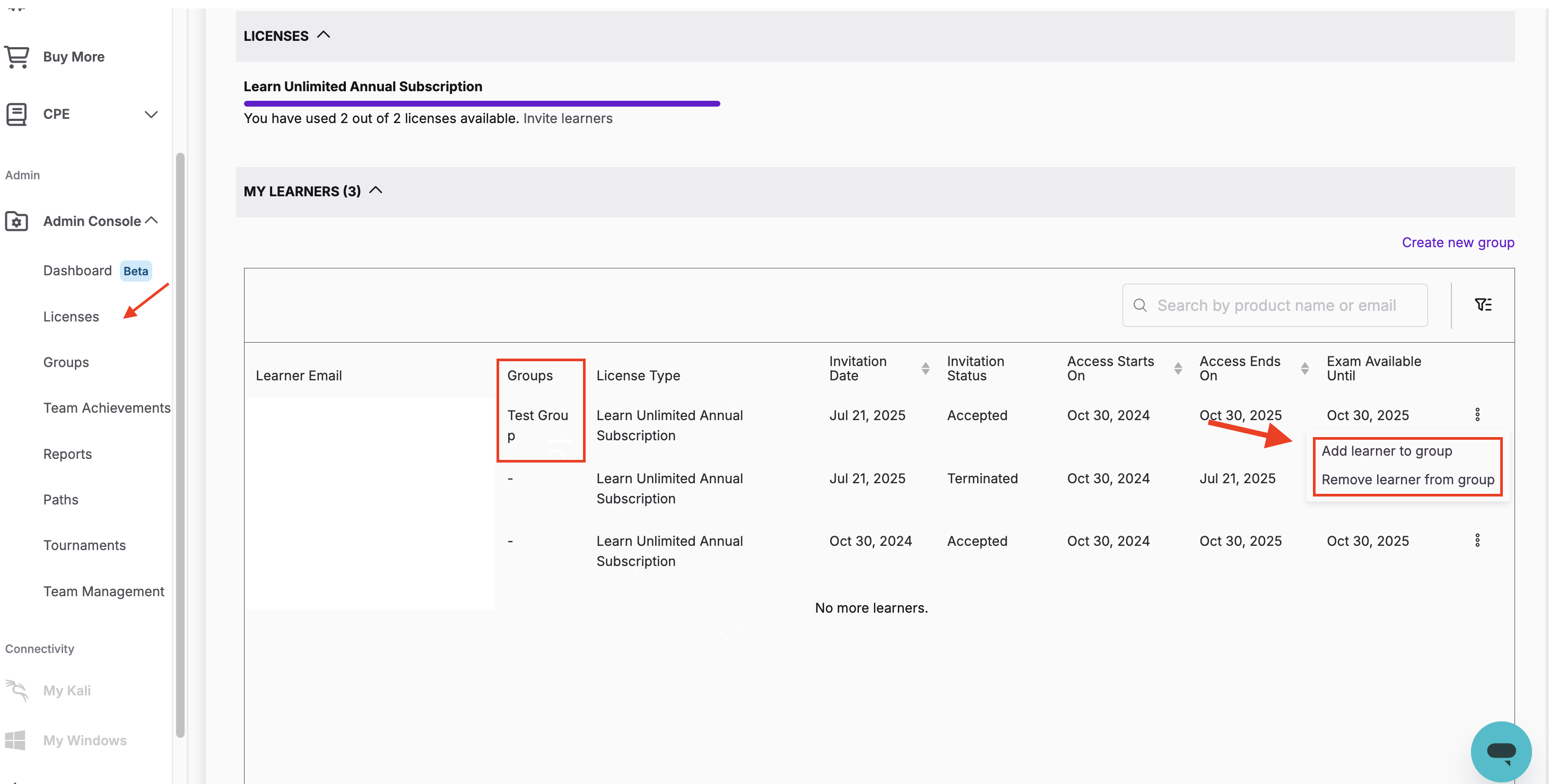Click the CPE book icon
Screen dimensions: 1549x784
(x=17, y=114)
